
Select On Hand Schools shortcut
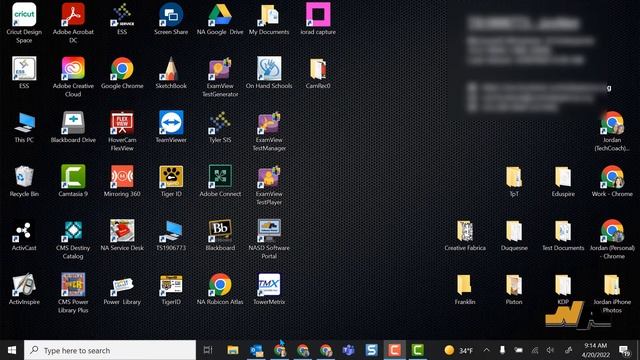(269, 73)
